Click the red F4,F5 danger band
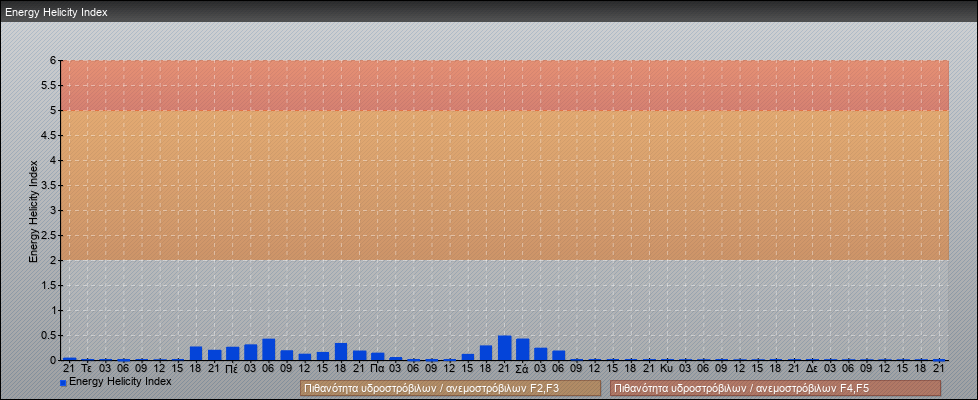This screenshot has height=400, width=978. 505,85
